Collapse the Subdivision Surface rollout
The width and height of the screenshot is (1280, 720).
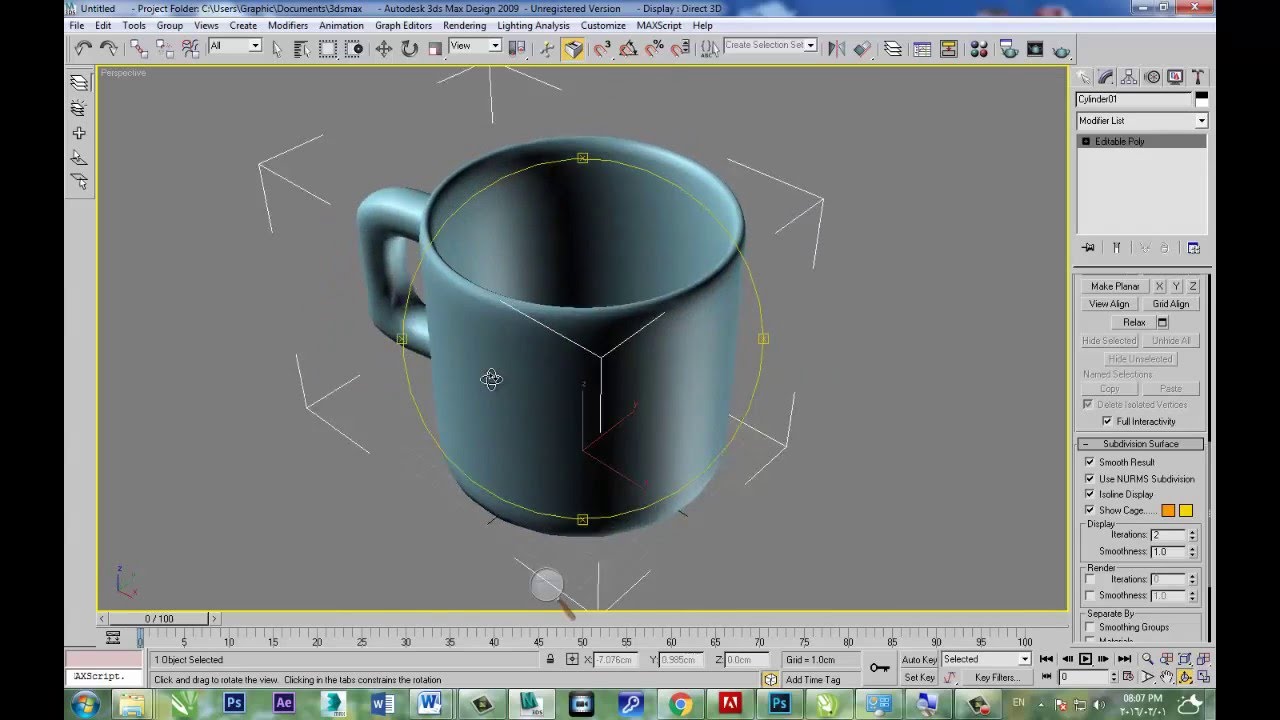point(1141,444)
